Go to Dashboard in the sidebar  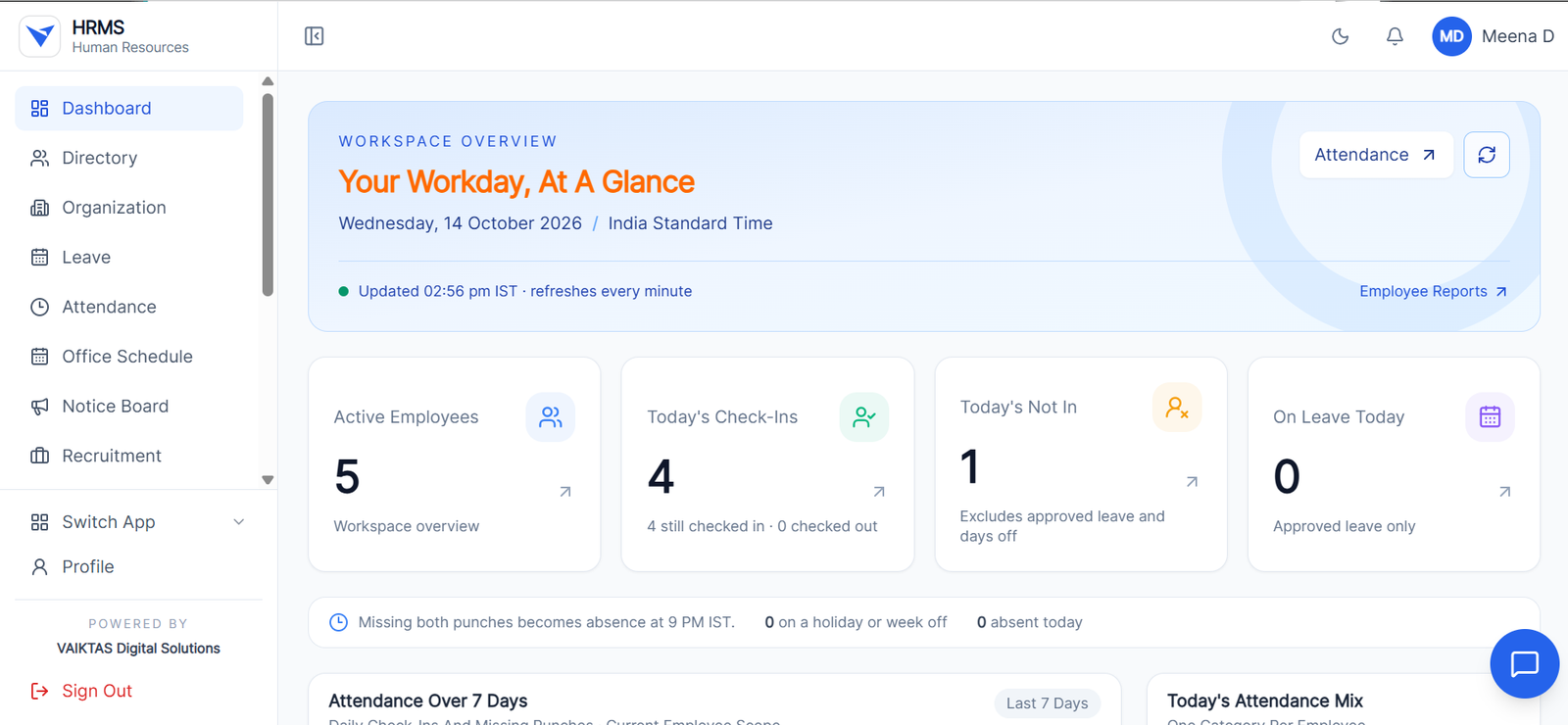click(x=129, y=108)
